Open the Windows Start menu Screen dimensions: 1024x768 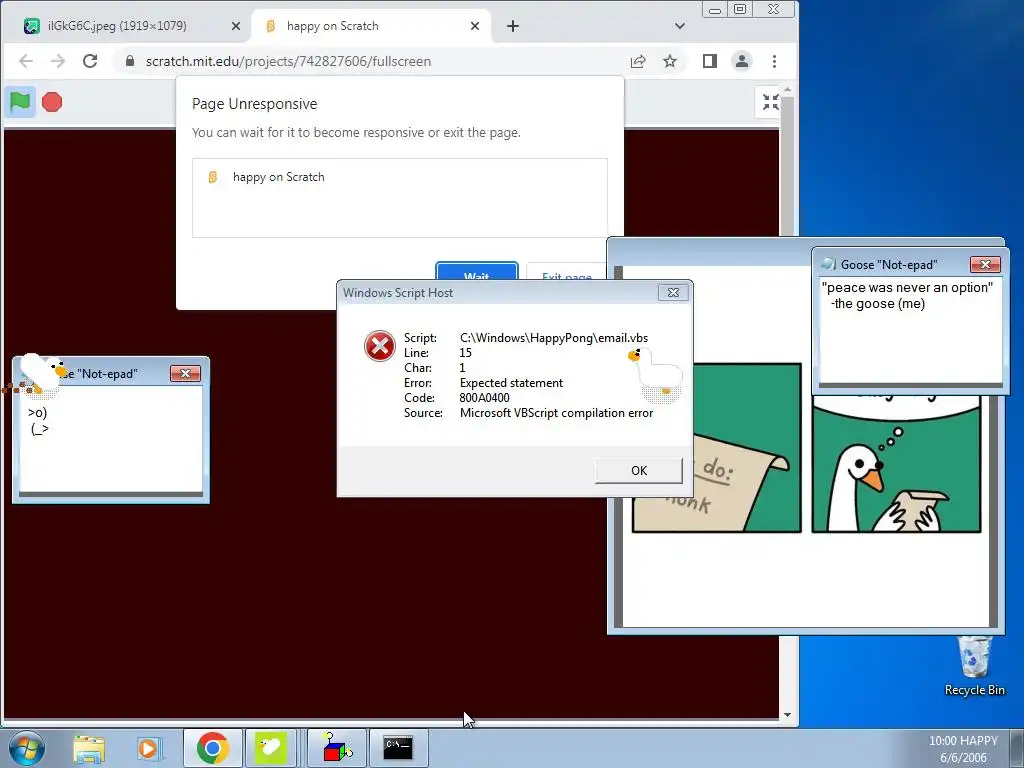[27, 748]
